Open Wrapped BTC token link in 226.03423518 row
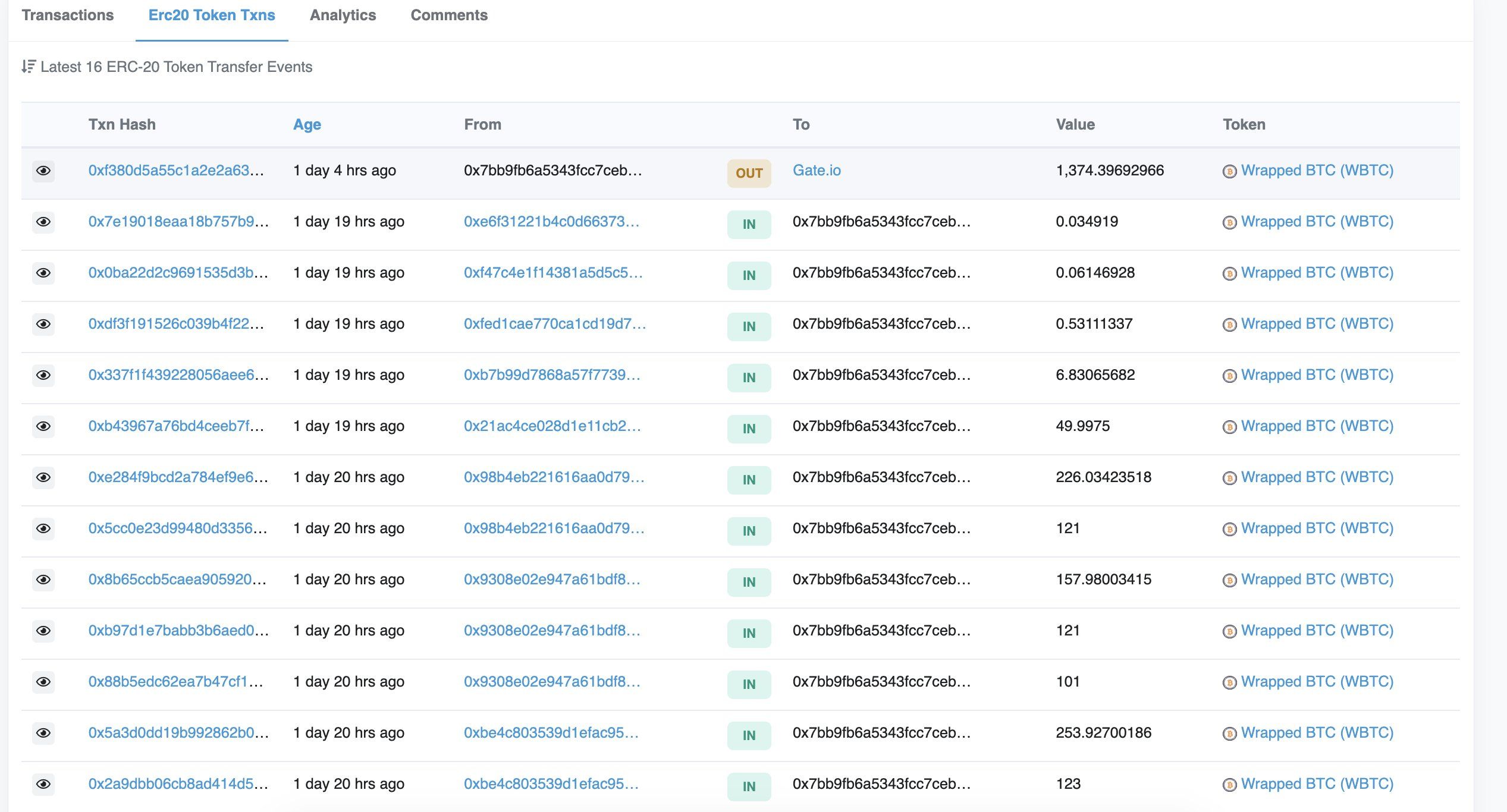This screenshot has width=1507, height=812. [1317, 477]
